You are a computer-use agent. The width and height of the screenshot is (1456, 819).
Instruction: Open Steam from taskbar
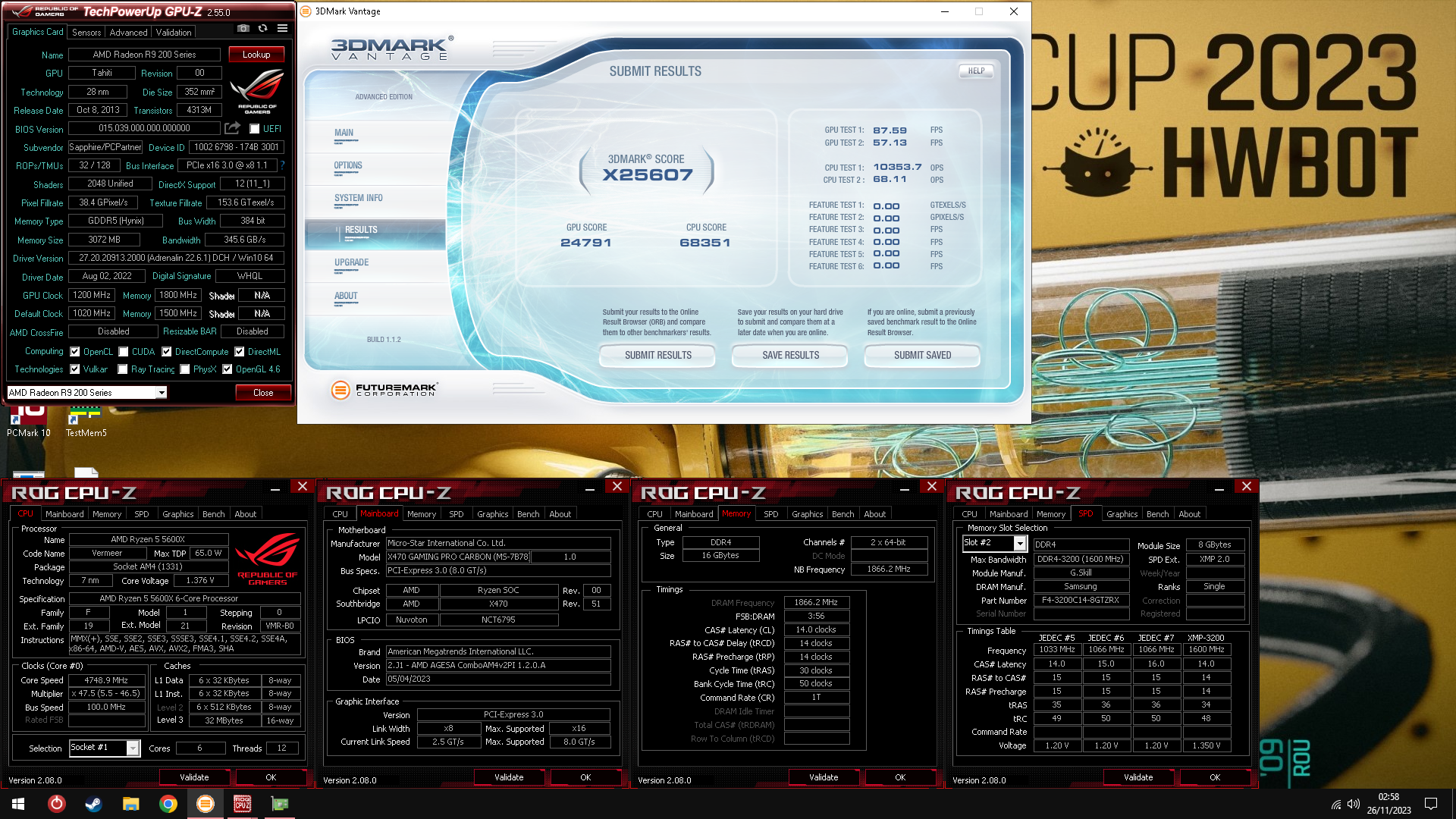[x=93, y=804]
